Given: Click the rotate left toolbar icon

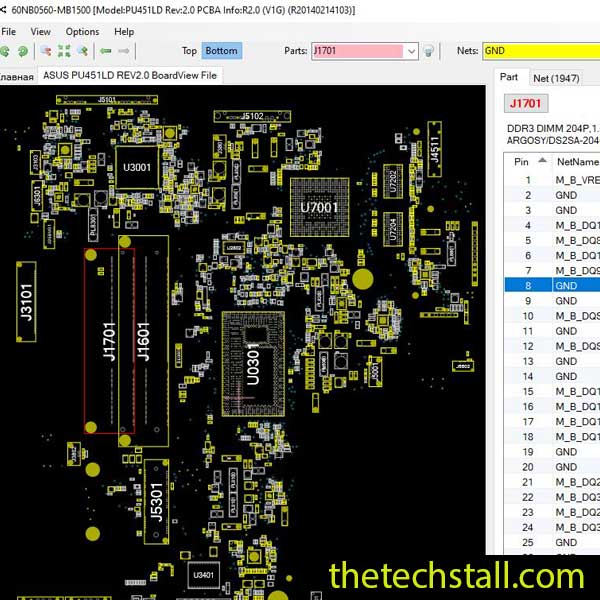Looking at the screenshot, I should 4,51.
